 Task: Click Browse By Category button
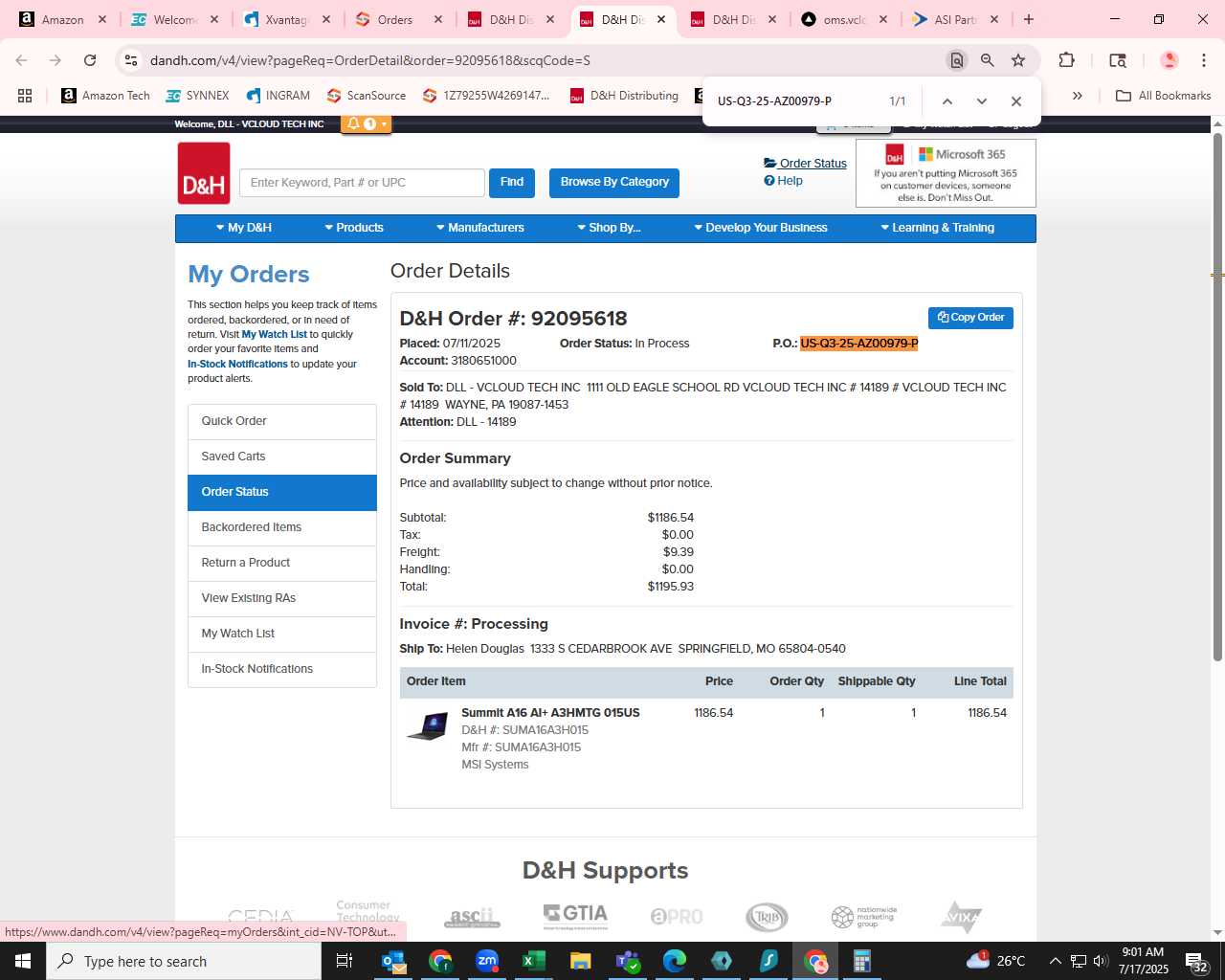[614, 183]
